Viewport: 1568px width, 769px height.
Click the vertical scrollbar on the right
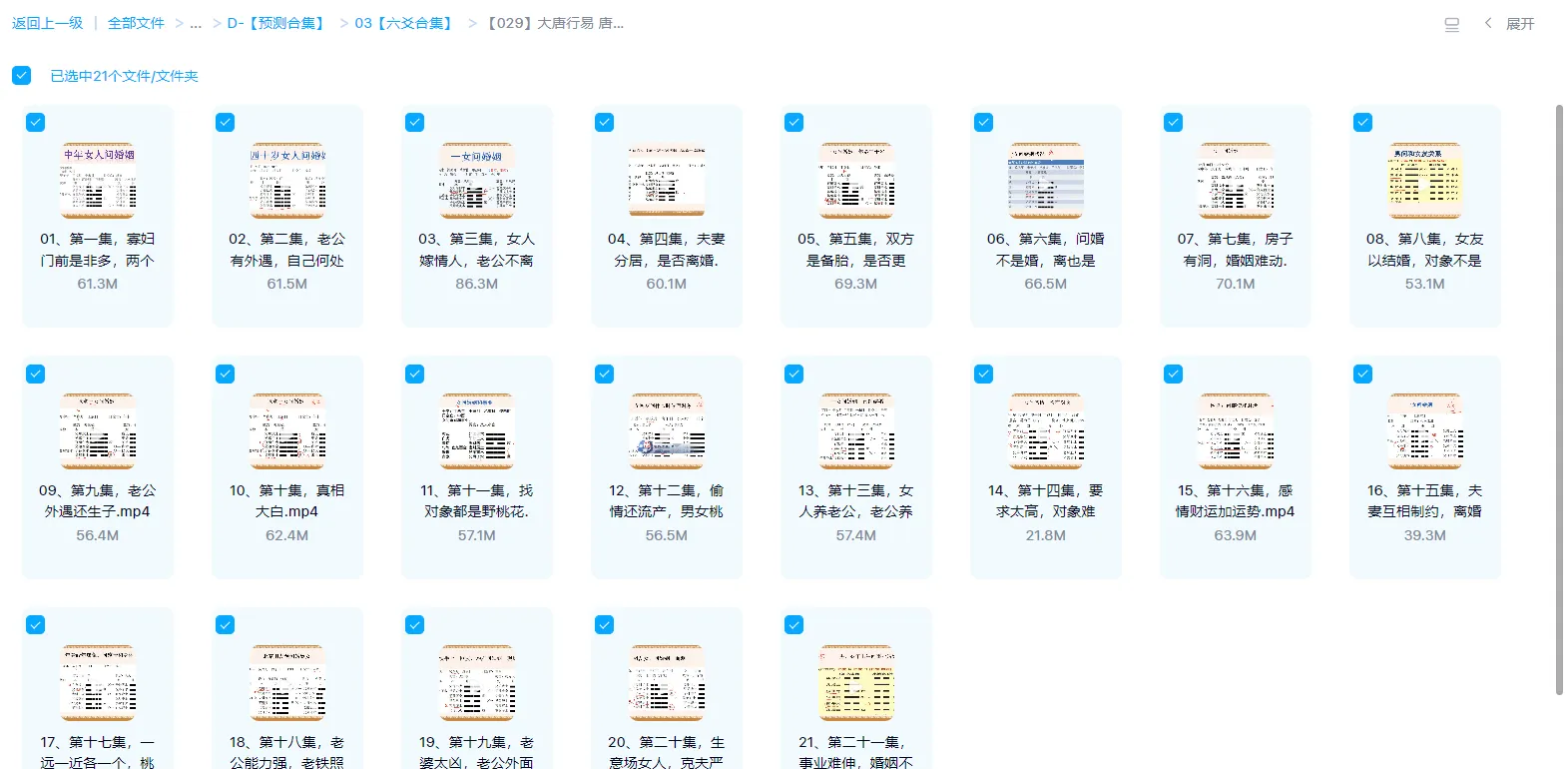point(1559,399)
